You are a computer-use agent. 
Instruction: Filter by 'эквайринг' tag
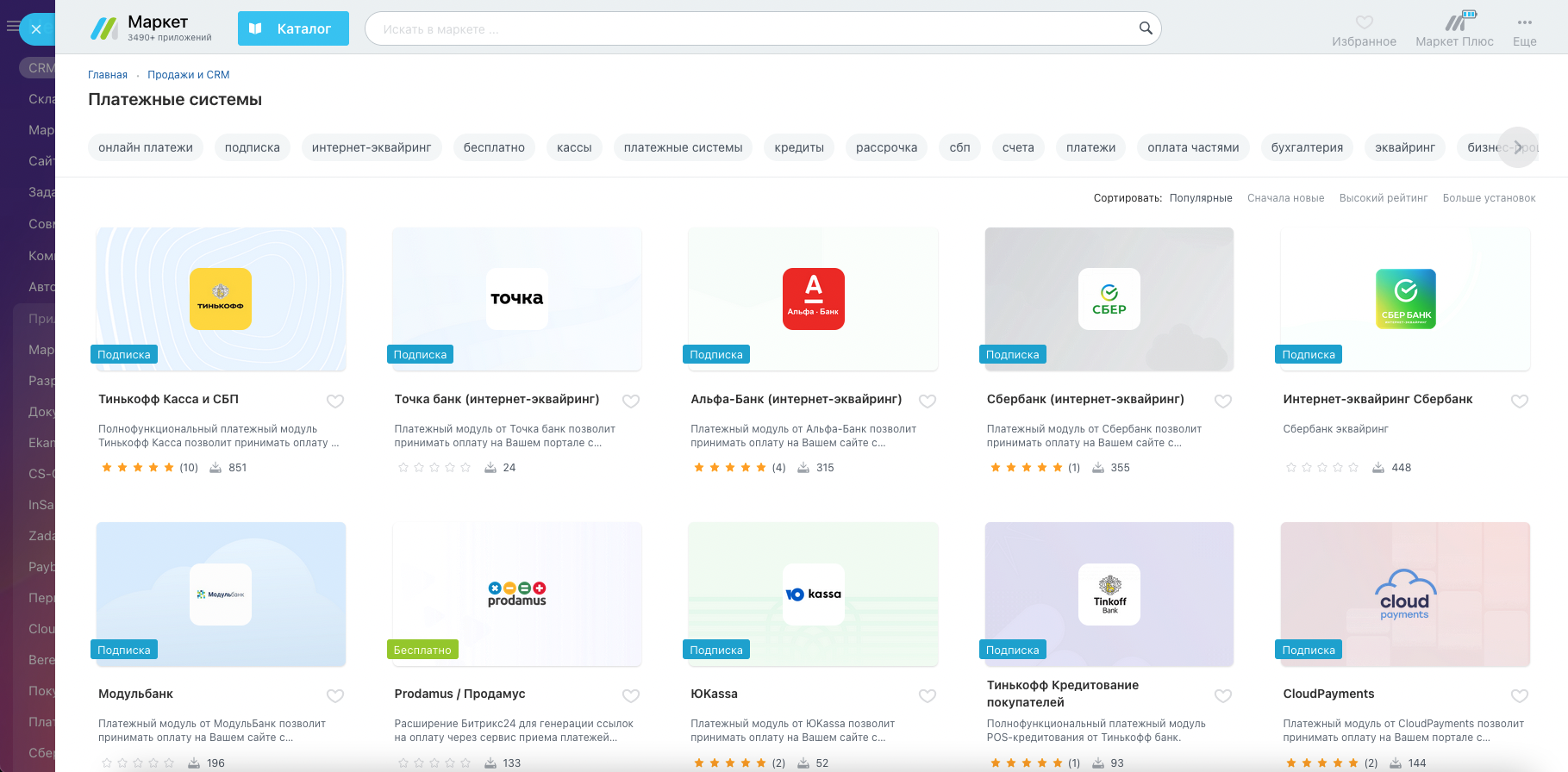(1405, 147)
